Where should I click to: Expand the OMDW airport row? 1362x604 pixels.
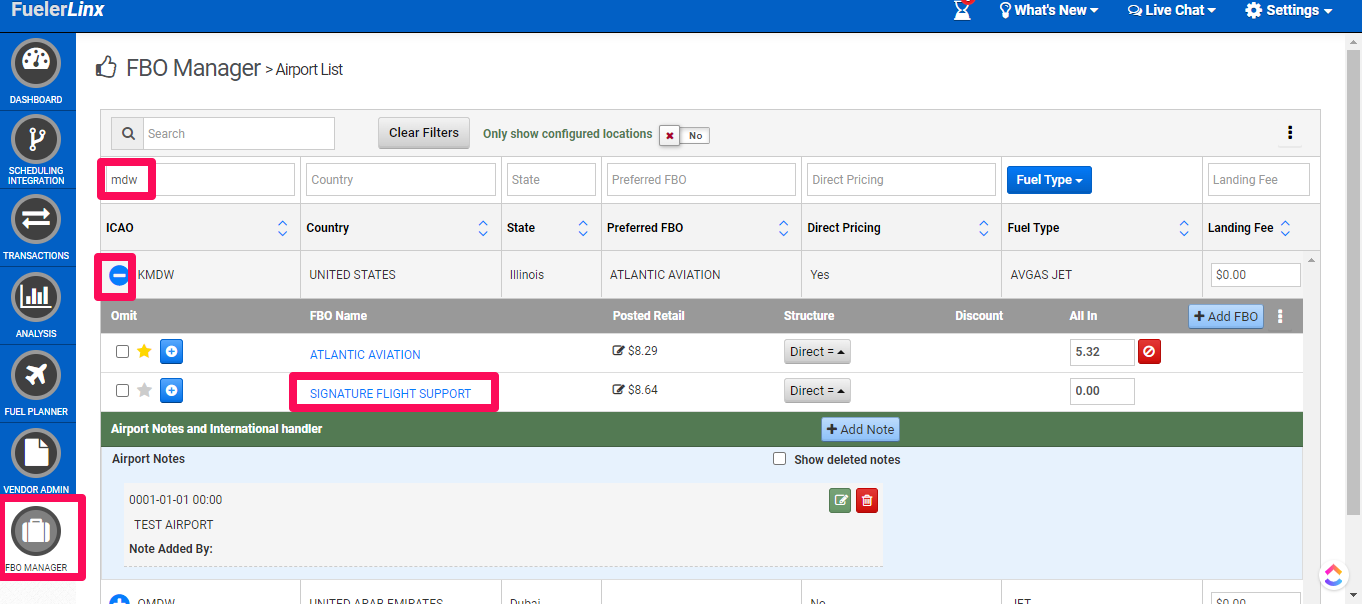118,599
